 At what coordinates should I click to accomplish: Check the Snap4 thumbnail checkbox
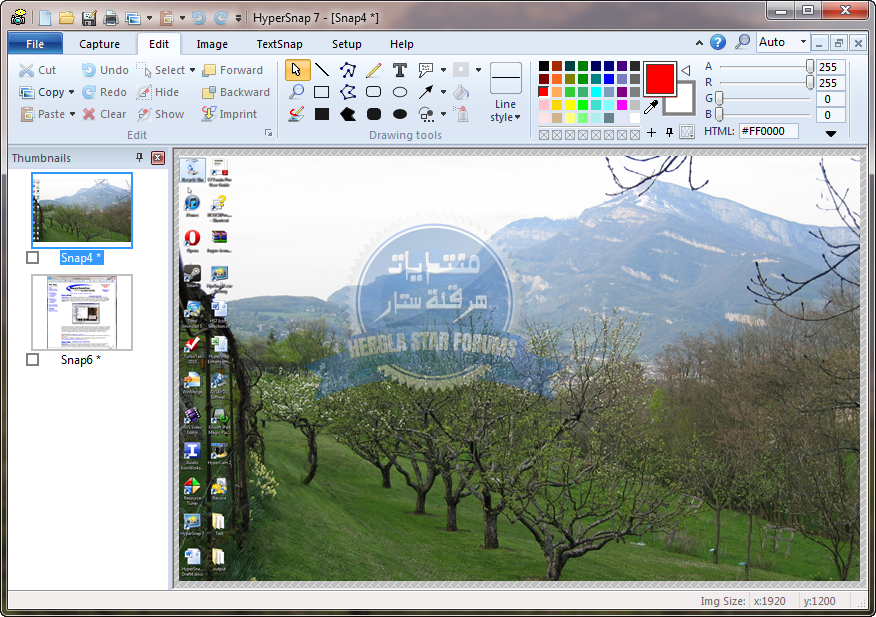pos(33,258)
